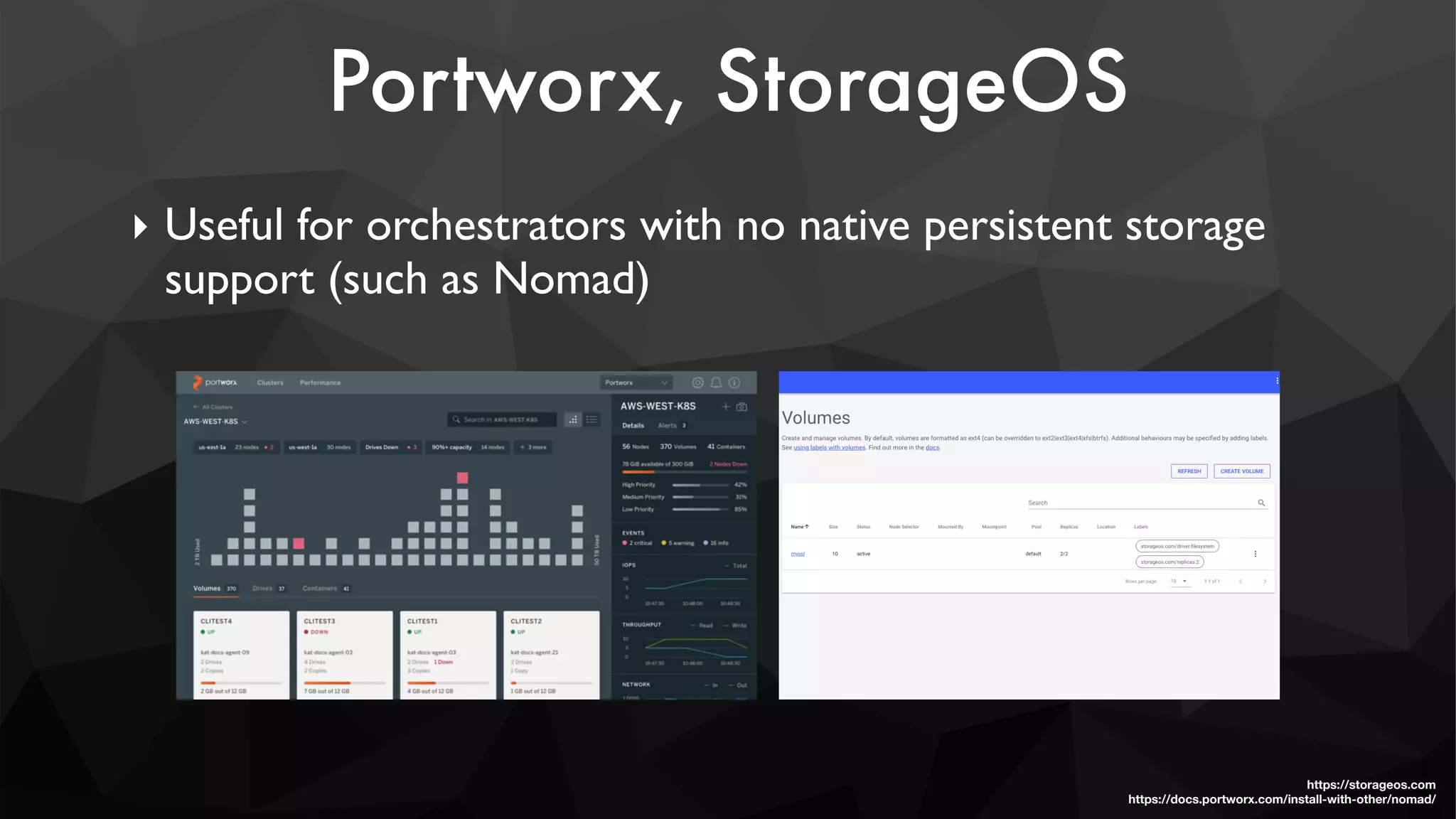1456x819 pixels.
Task: Click the search magnifier in Portworx search box
Action: pyautogui.click(x=456, y=419)
